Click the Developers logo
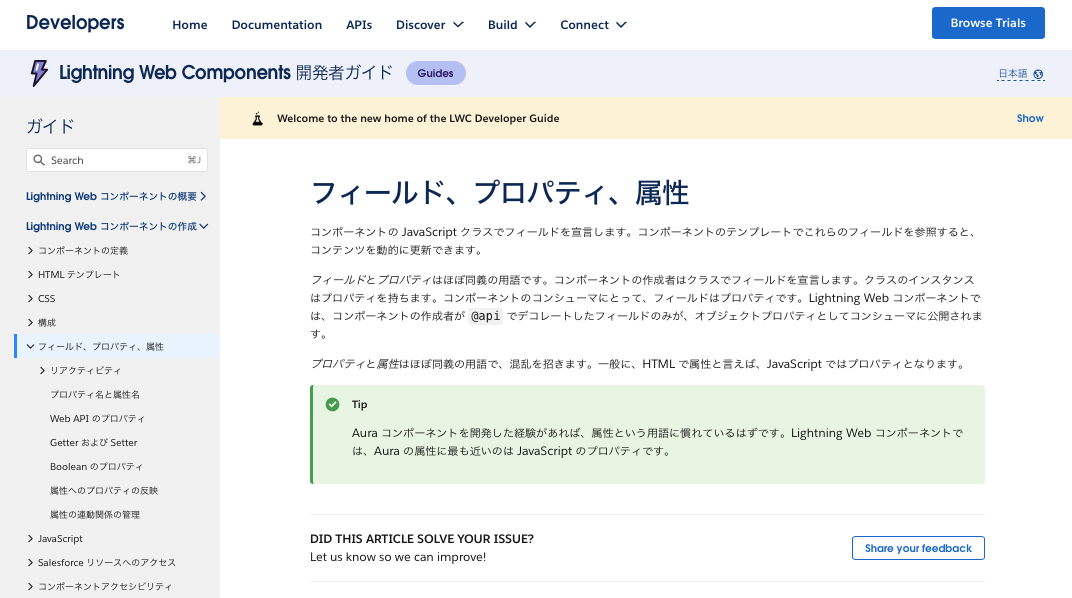This screenshot has height=598, width=1072. click(x=75, y=23)
